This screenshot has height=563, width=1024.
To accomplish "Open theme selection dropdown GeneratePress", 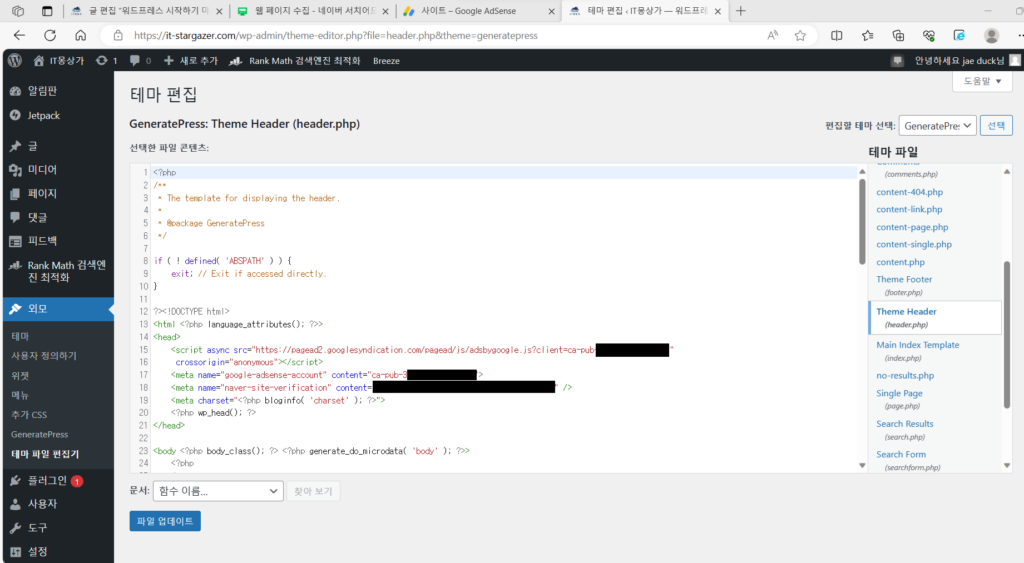I will [938, 125].
